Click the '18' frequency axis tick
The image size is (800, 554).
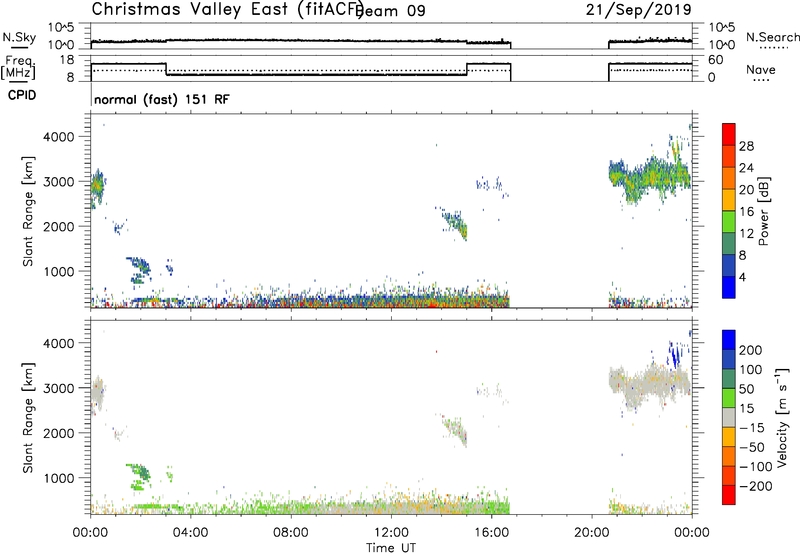67,60
